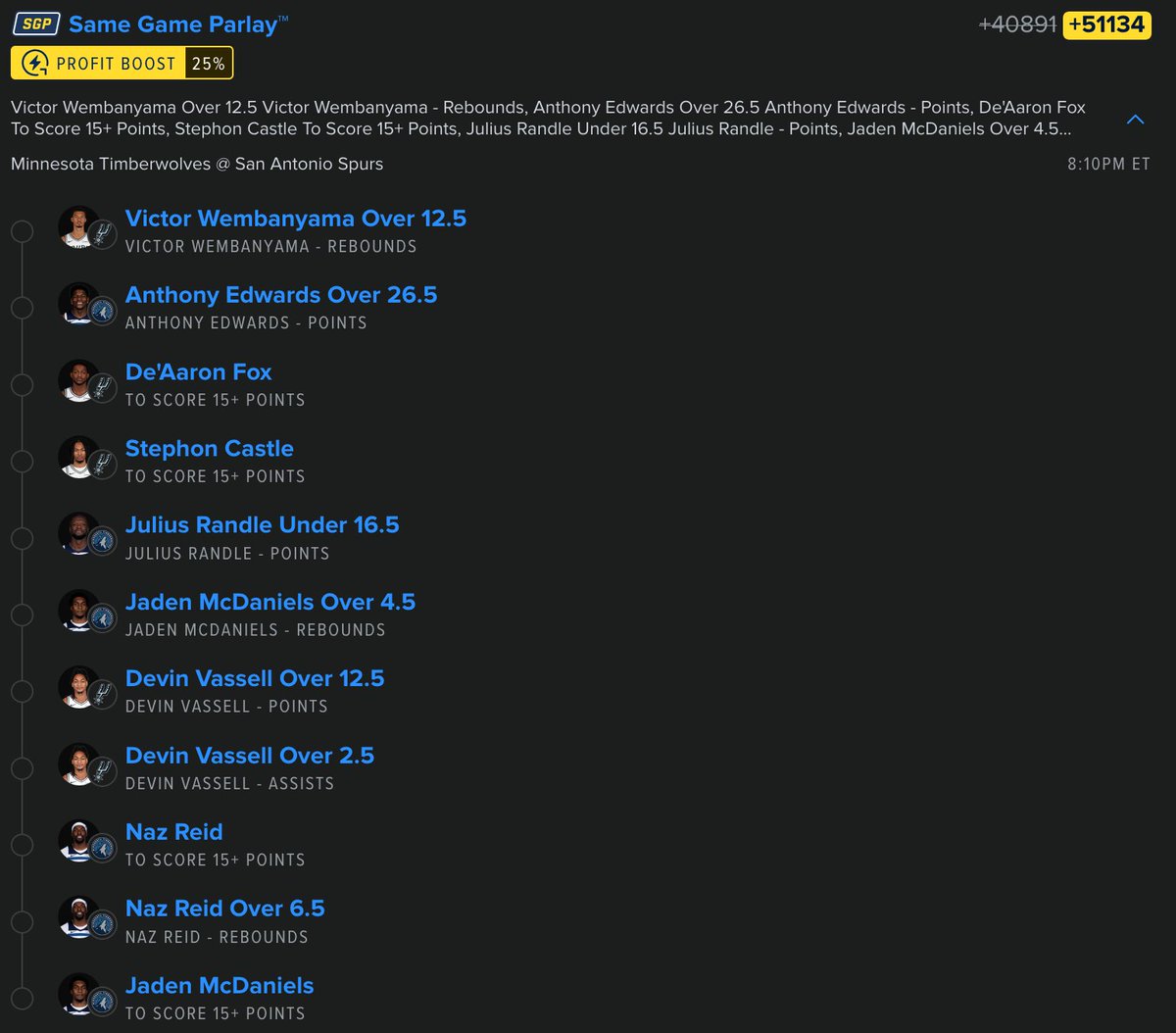
Task: Click status circle for Stephon Castle leg
Action: click(22, 462)
